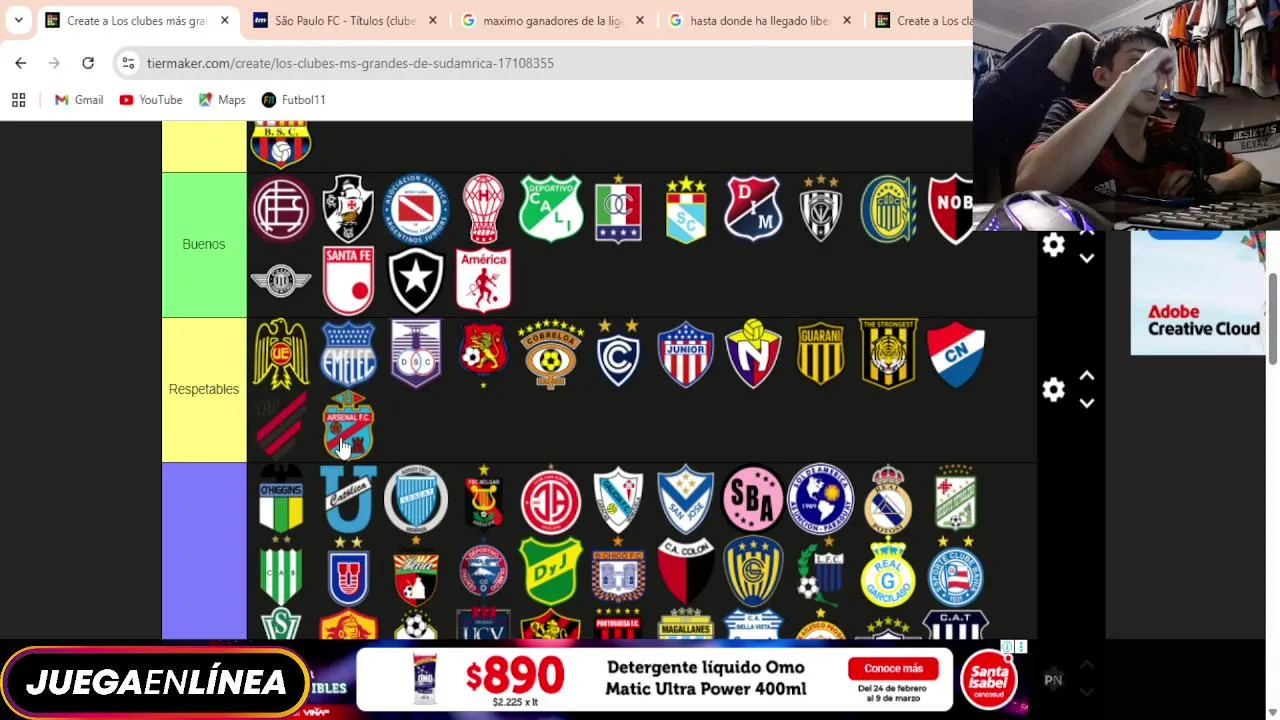Select The Strongest tiger crest
The width and height of the screenshot is (1280, 720).
(888, 353)
